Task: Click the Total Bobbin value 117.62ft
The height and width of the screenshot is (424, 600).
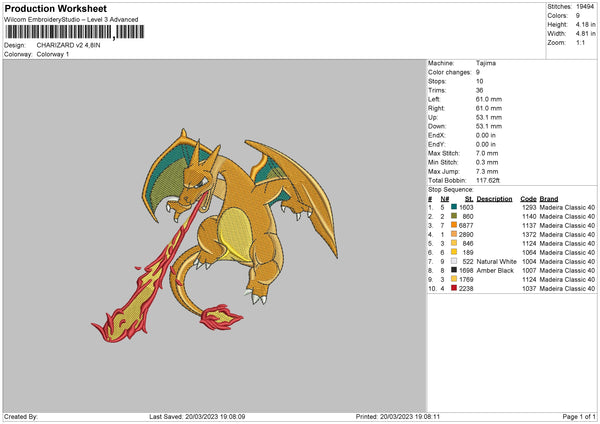Action: [x=488, y=181]
